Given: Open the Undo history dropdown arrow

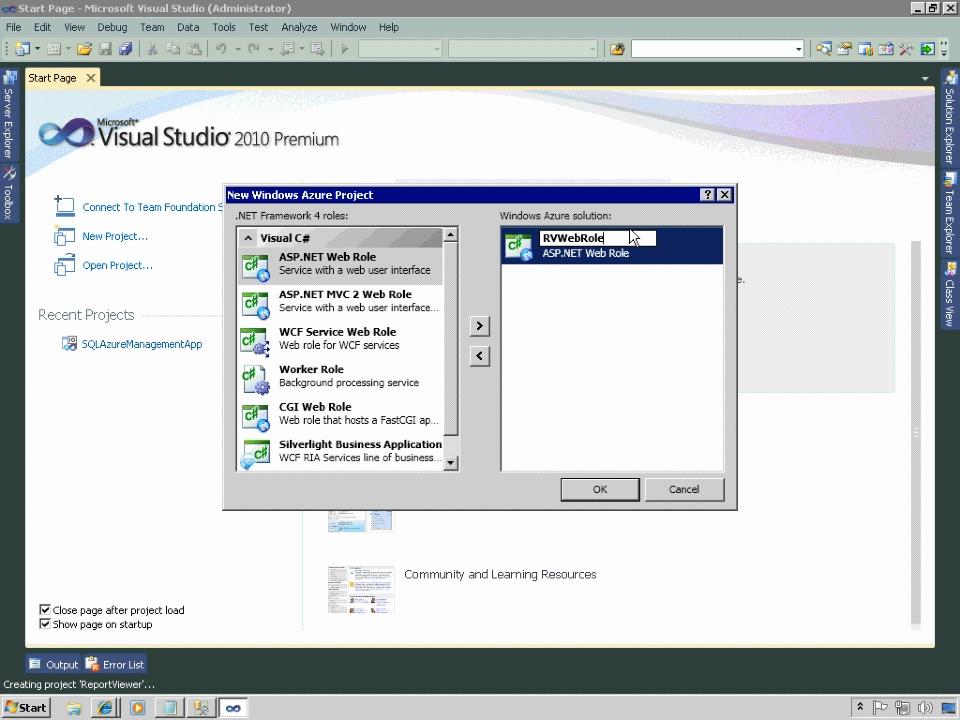Looking at the screenshot, I should (237, 48).
